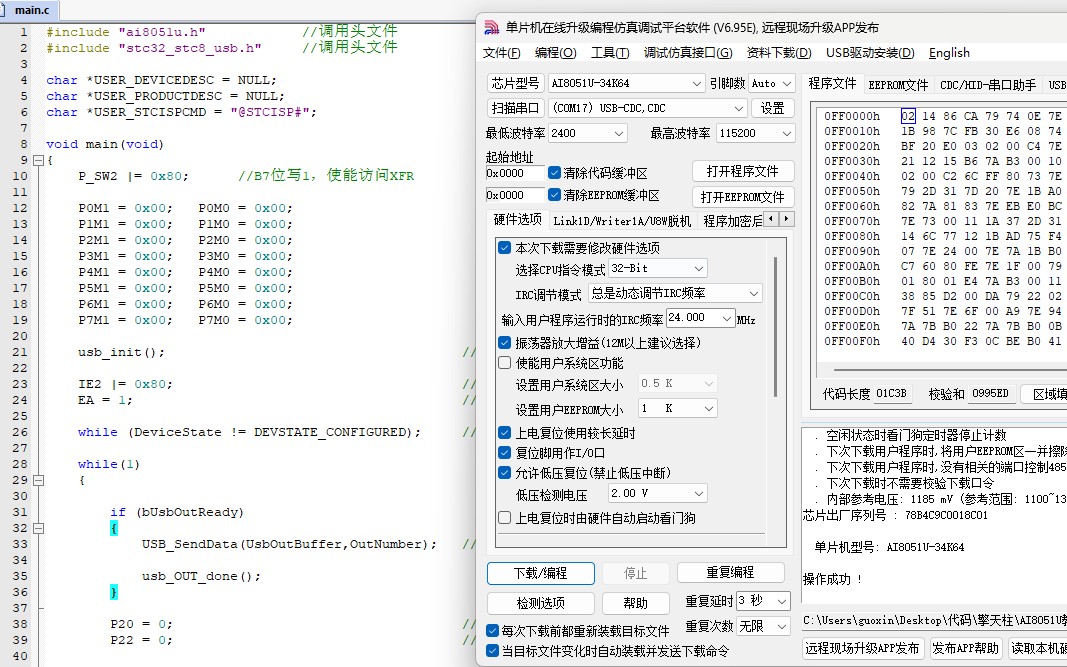Click the program start address 0x0000 field
The image size is (1067, 667).
coord(515,173)
